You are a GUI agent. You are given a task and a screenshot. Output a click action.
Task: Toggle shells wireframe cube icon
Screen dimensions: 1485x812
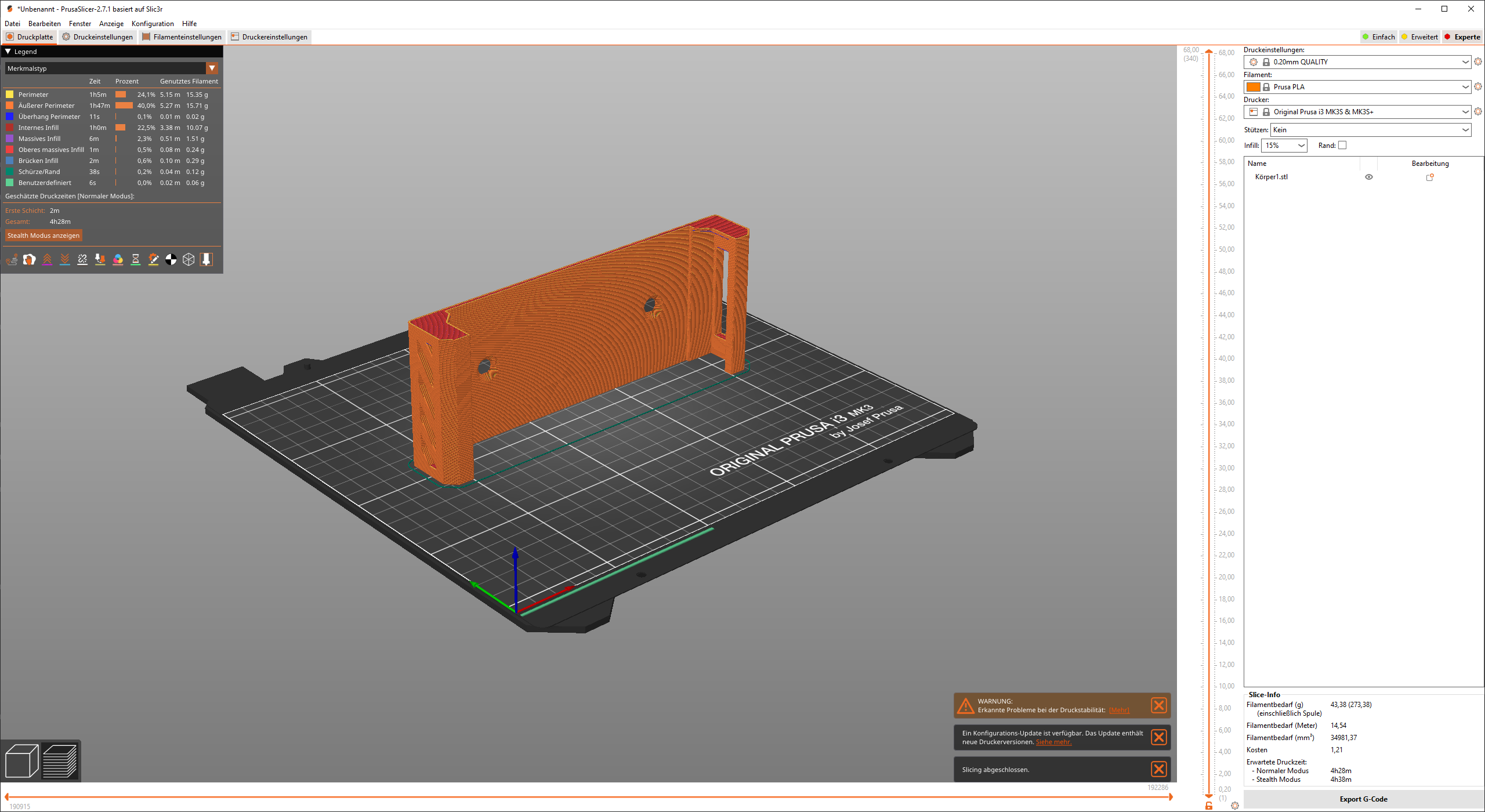pos(189,260)
